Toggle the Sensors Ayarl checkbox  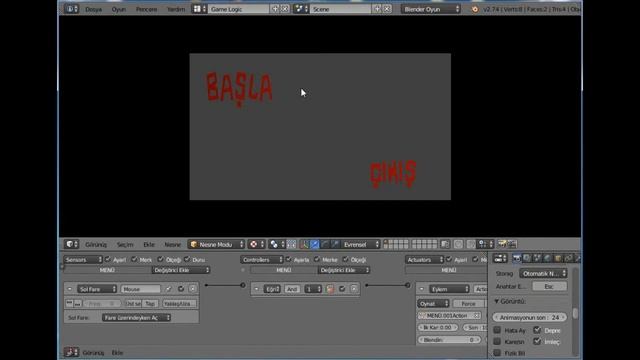(x=108, y=259)
